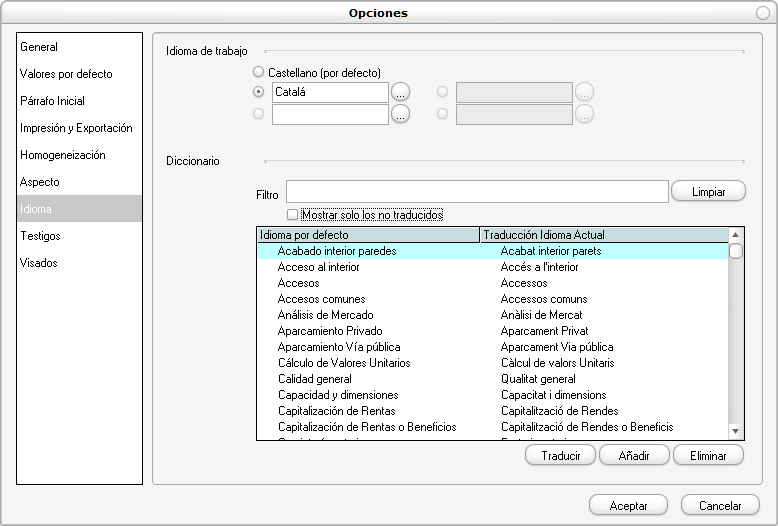
Task: Enable Mostrar solo los no traducidos checkbox
Action: [x=292, y=215]
